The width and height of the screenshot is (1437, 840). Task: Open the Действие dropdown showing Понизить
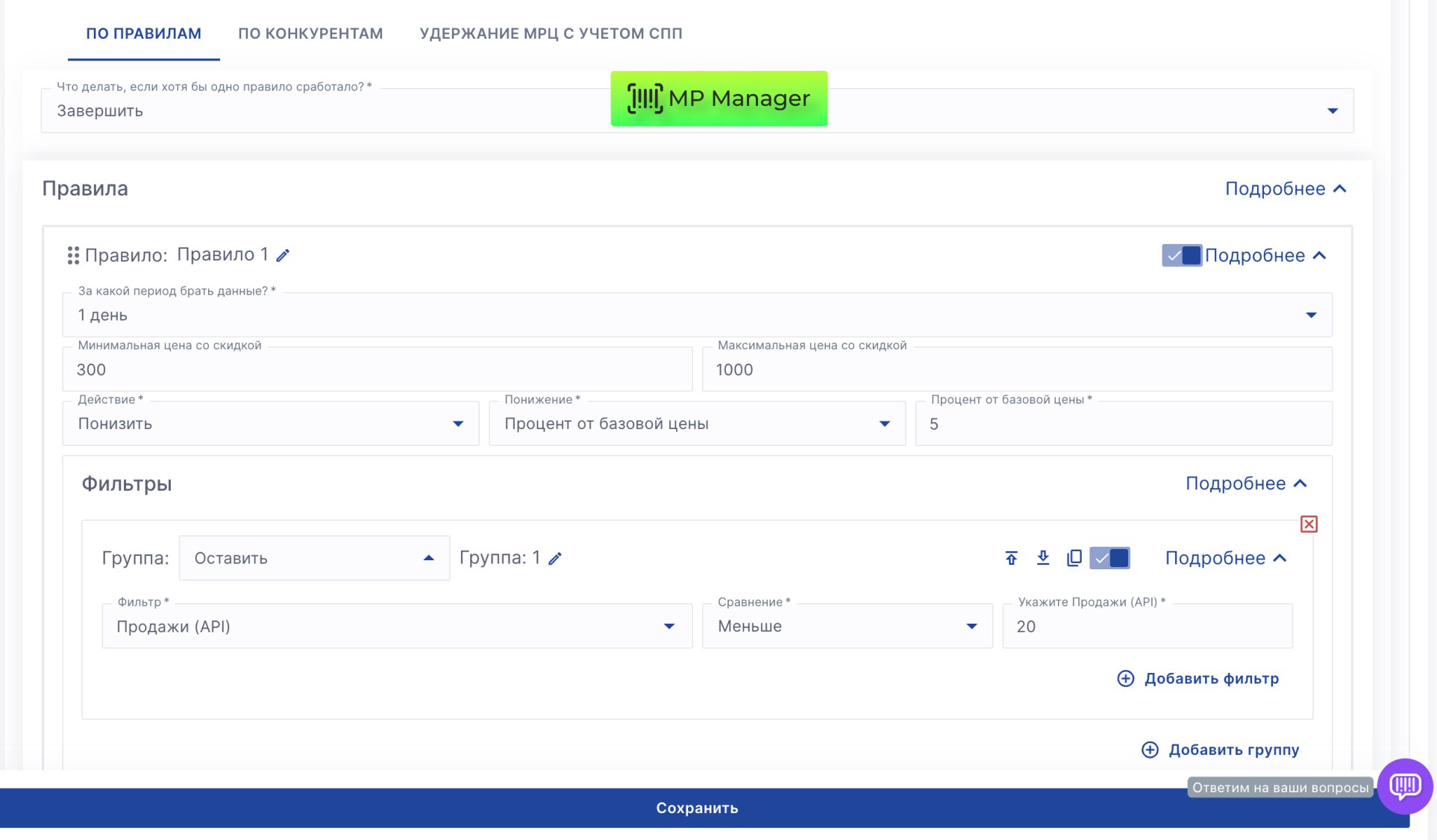click(x=270, y=424)
